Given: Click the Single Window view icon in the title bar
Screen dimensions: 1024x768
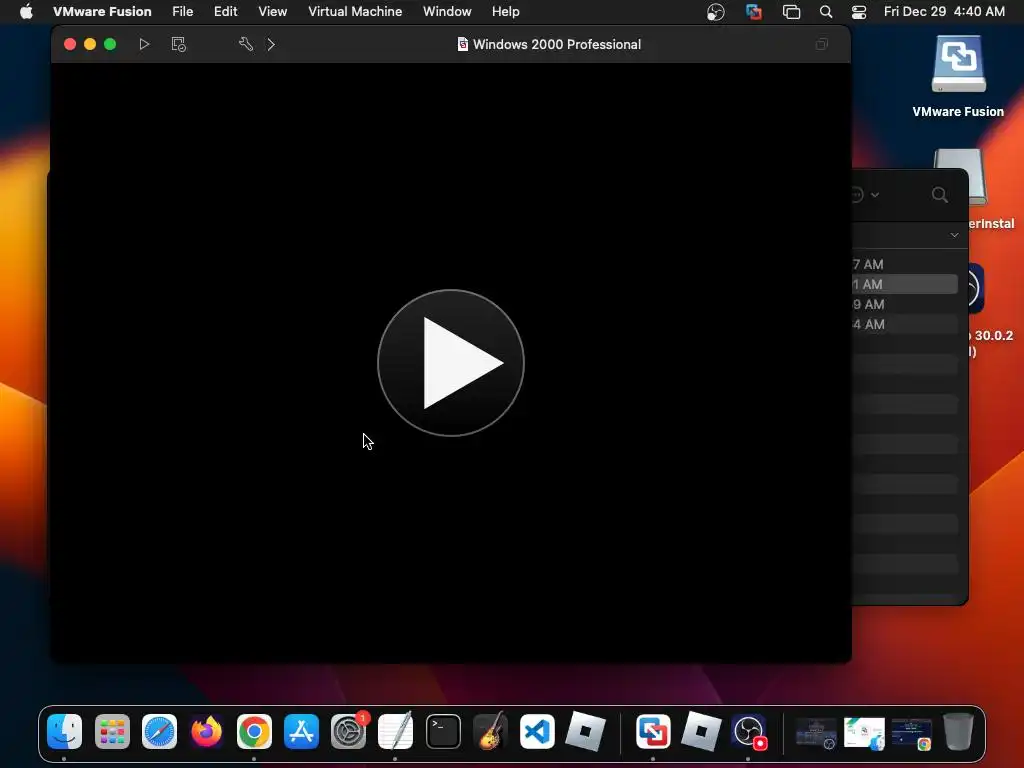Looking at the screenshot, I should 822,44.
